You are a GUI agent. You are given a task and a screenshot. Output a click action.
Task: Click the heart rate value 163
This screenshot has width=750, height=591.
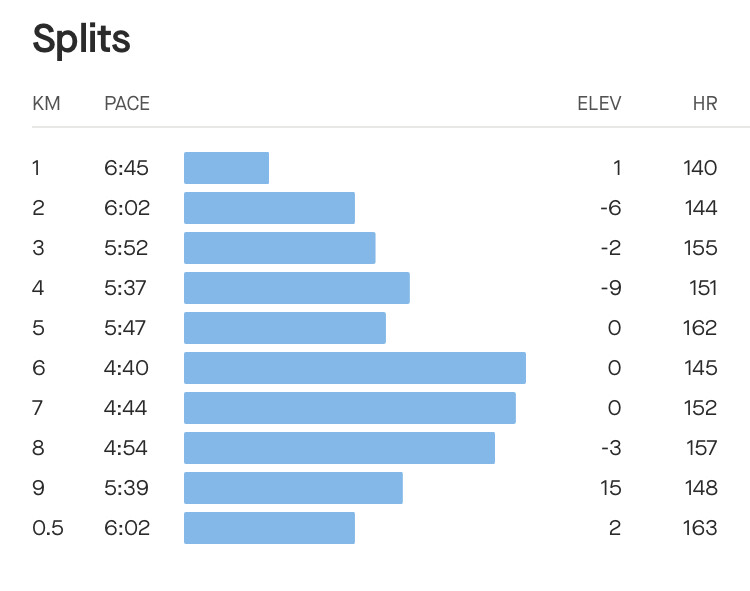coord(701,528)
